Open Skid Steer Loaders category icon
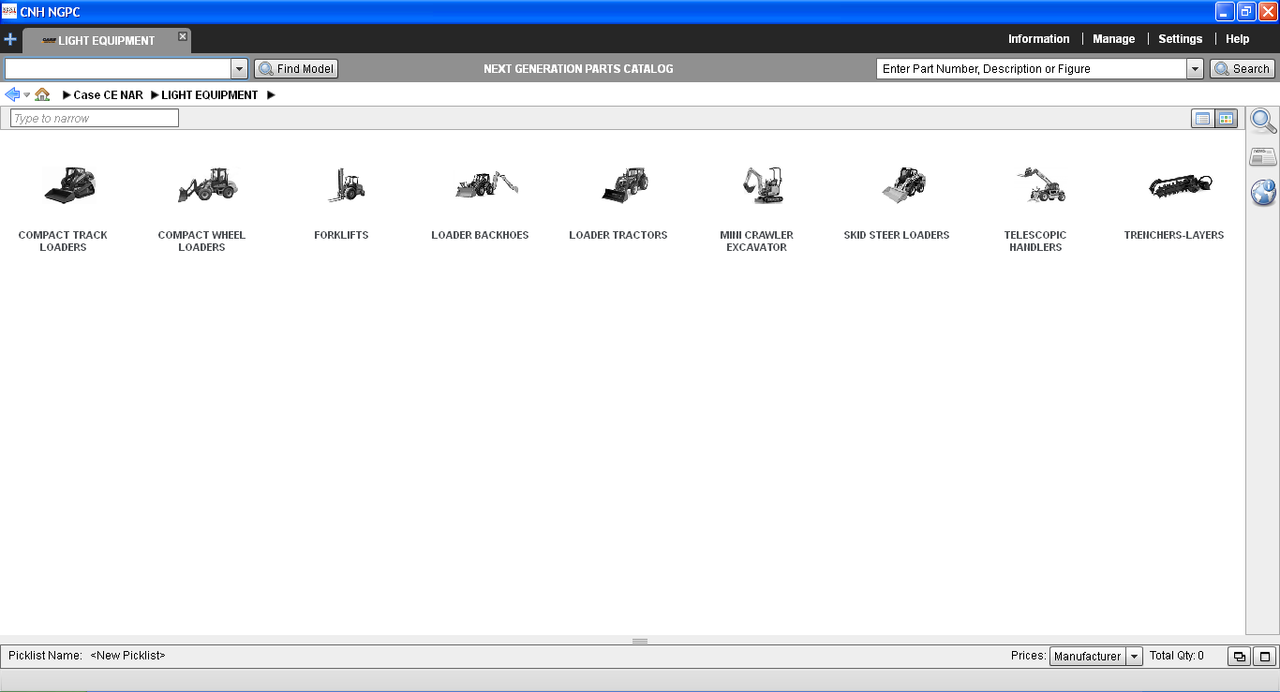Screen dimensions: 1280x692 903,185
